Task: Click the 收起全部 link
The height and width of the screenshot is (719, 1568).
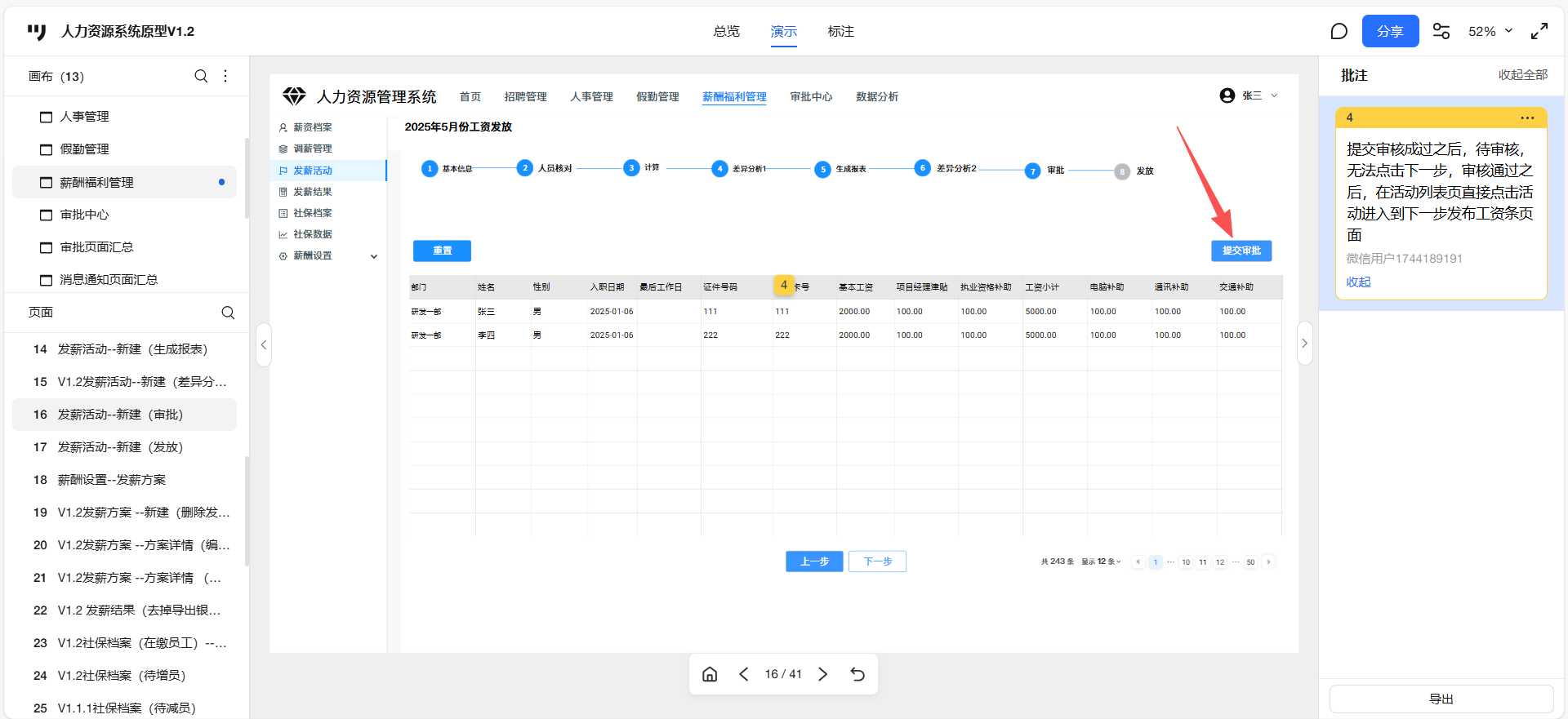Action: 1522,74
